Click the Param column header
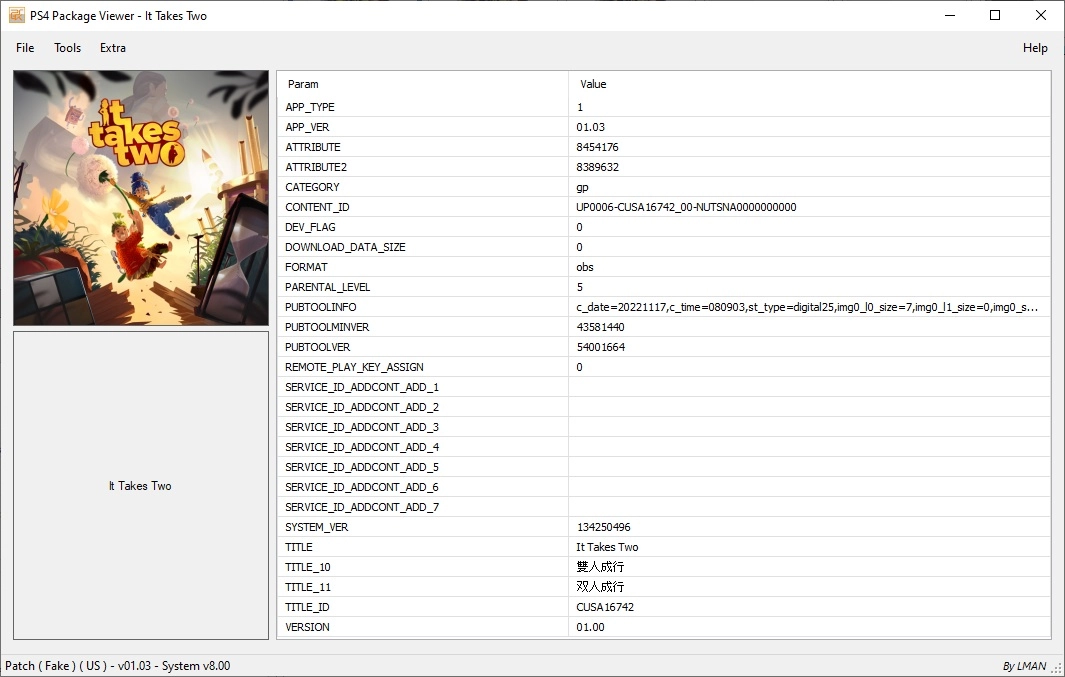 [x=303, y=84]
